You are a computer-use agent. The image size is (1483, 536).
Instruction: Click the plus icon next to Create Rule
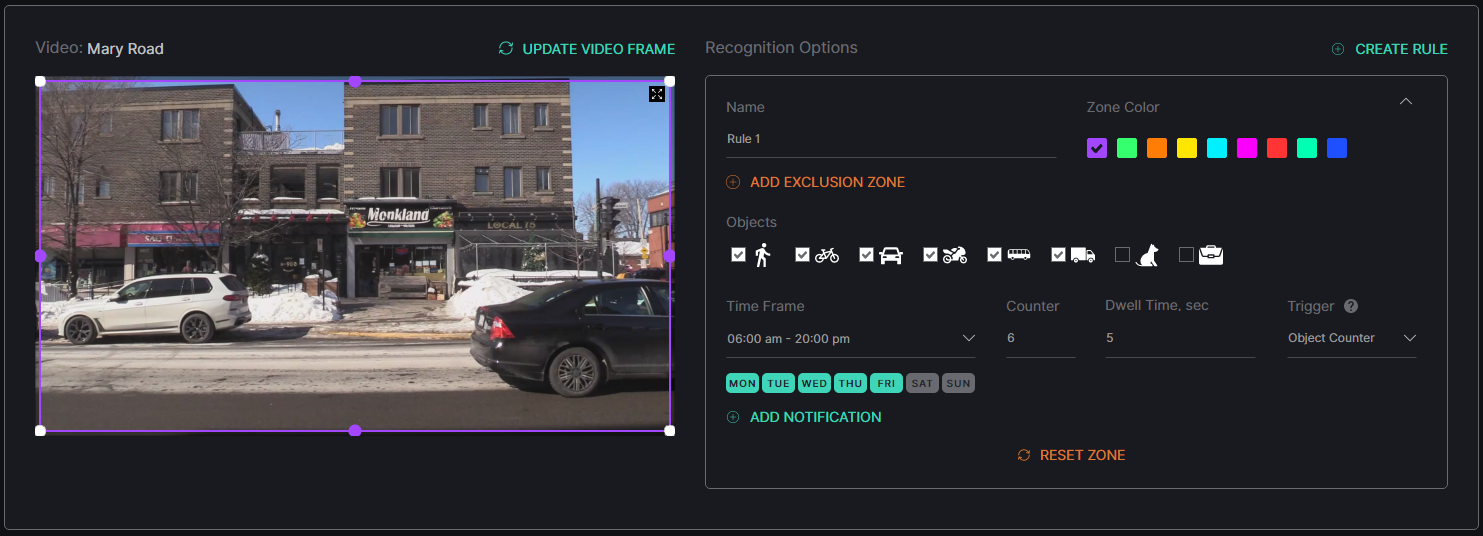[x=1338, y=49]
